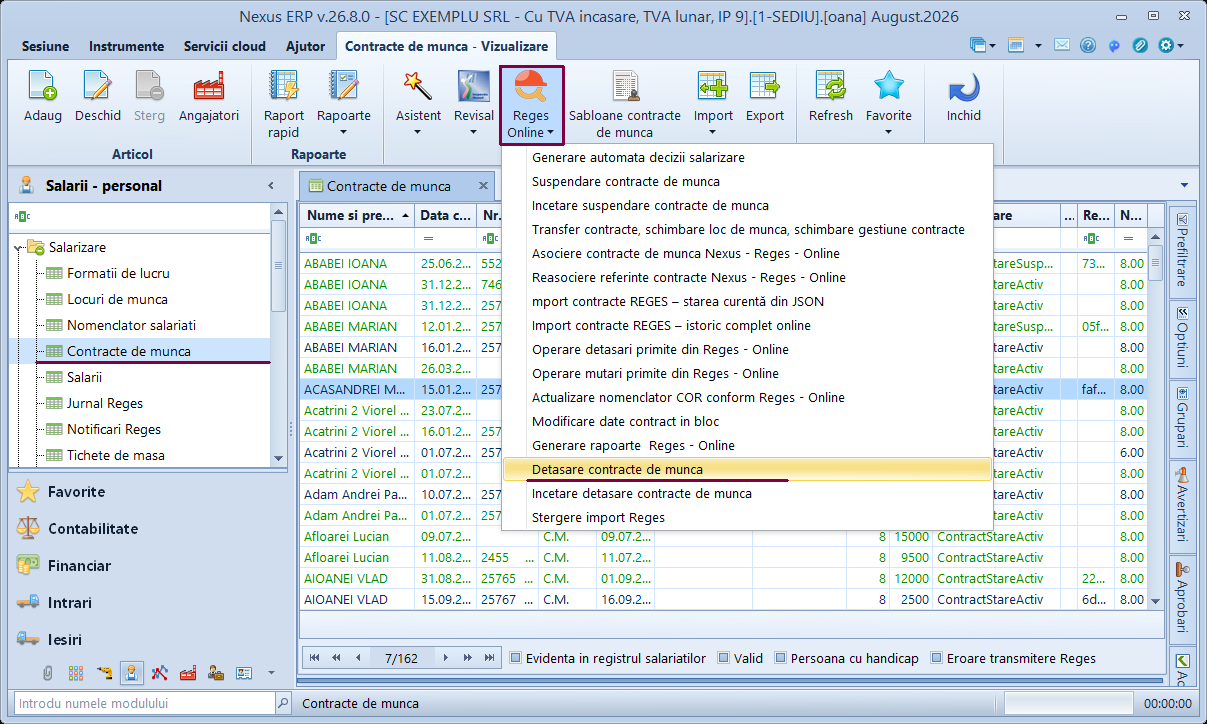
Task: Click the Revisal icon
Action: click(474, 88)
